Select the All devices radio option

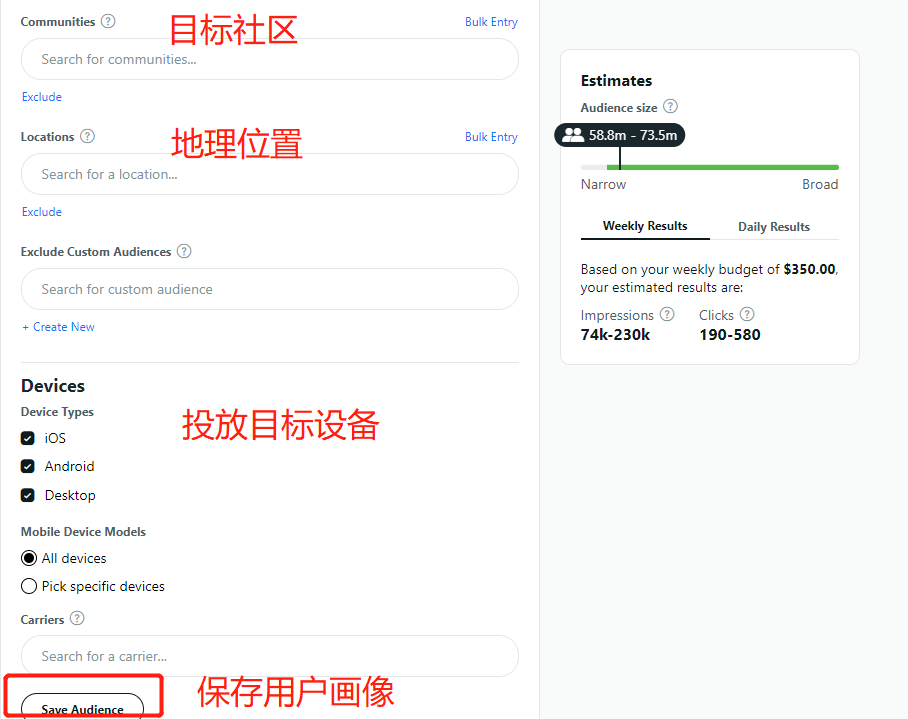pos(29,558)
